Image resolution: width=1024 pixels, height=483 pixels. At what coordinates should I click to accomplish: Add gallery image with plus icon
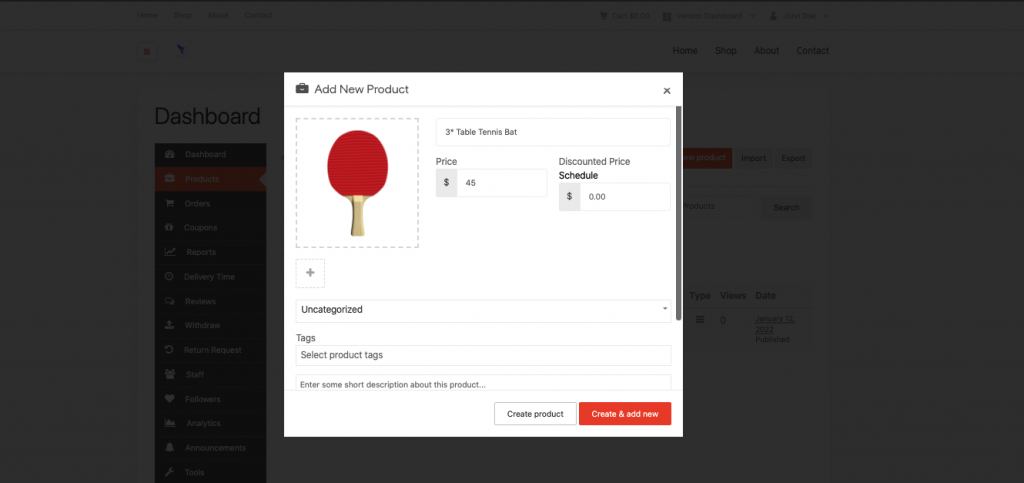point(310,273)
